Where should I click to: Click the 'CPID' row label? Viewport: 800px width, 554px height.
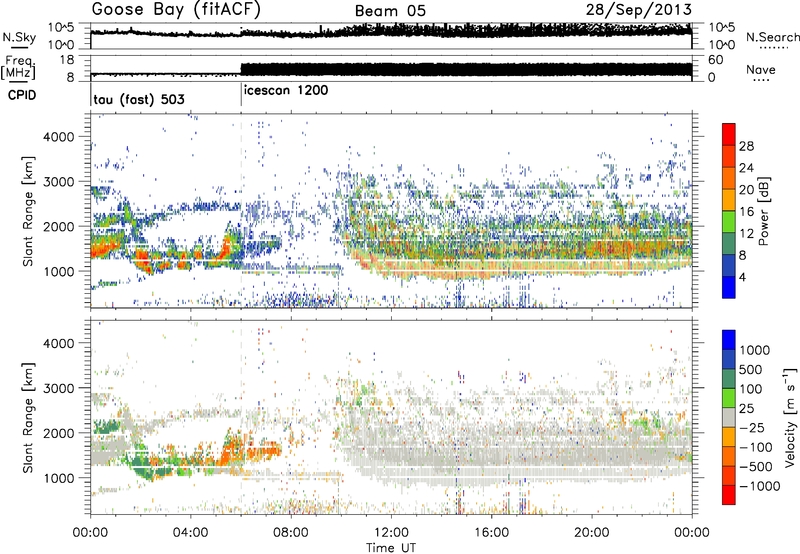tap(22, 95)
